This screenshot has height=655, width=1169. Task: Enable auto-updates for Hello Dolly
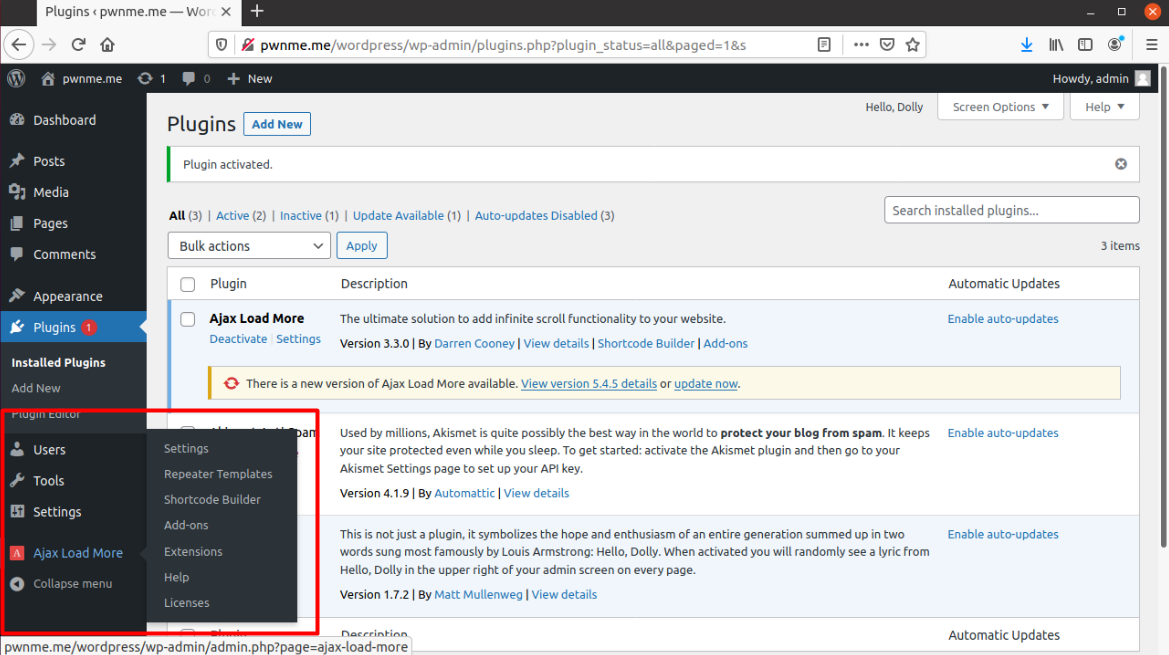coord(1002,534)
